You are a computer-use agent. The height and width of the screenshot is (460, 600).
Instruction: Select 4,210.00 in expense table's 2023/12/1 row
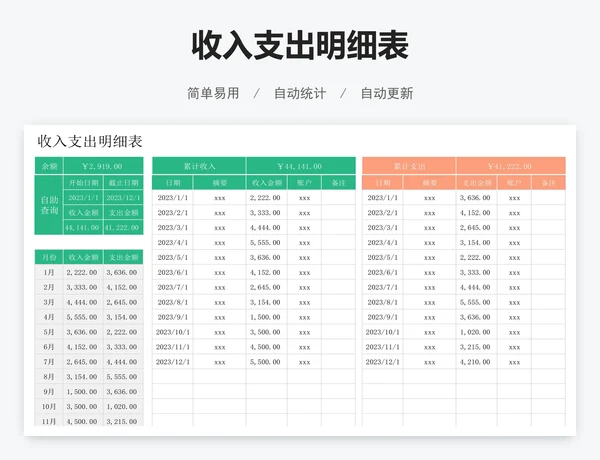[x=475, y=362]
